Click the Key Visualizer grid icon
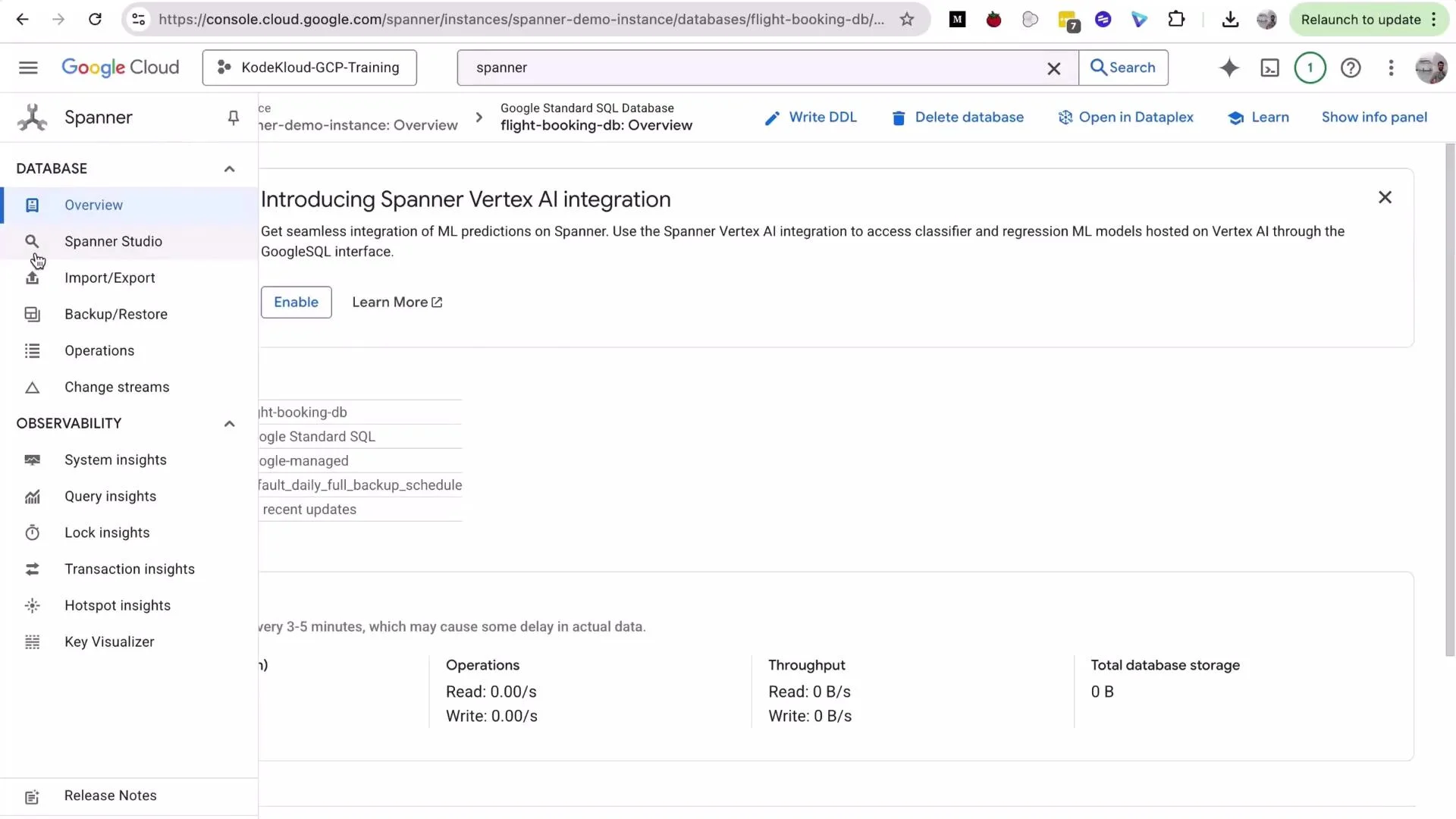The width and height of the screenshot is (1456, 819). click(32, 642)
